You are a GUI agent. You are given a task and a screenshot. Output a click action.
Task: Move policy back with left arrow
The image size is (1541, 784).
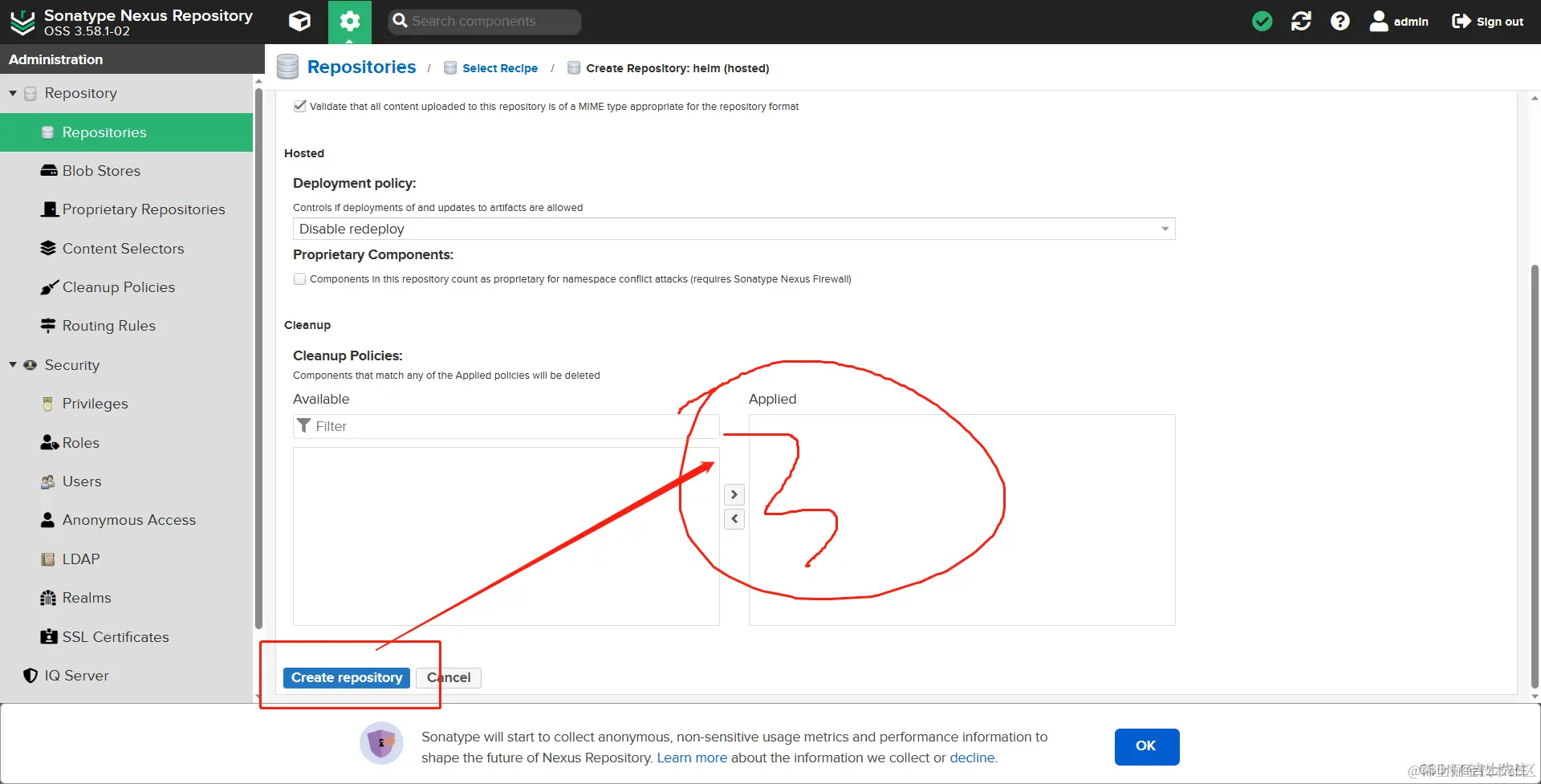pos(734,519)
